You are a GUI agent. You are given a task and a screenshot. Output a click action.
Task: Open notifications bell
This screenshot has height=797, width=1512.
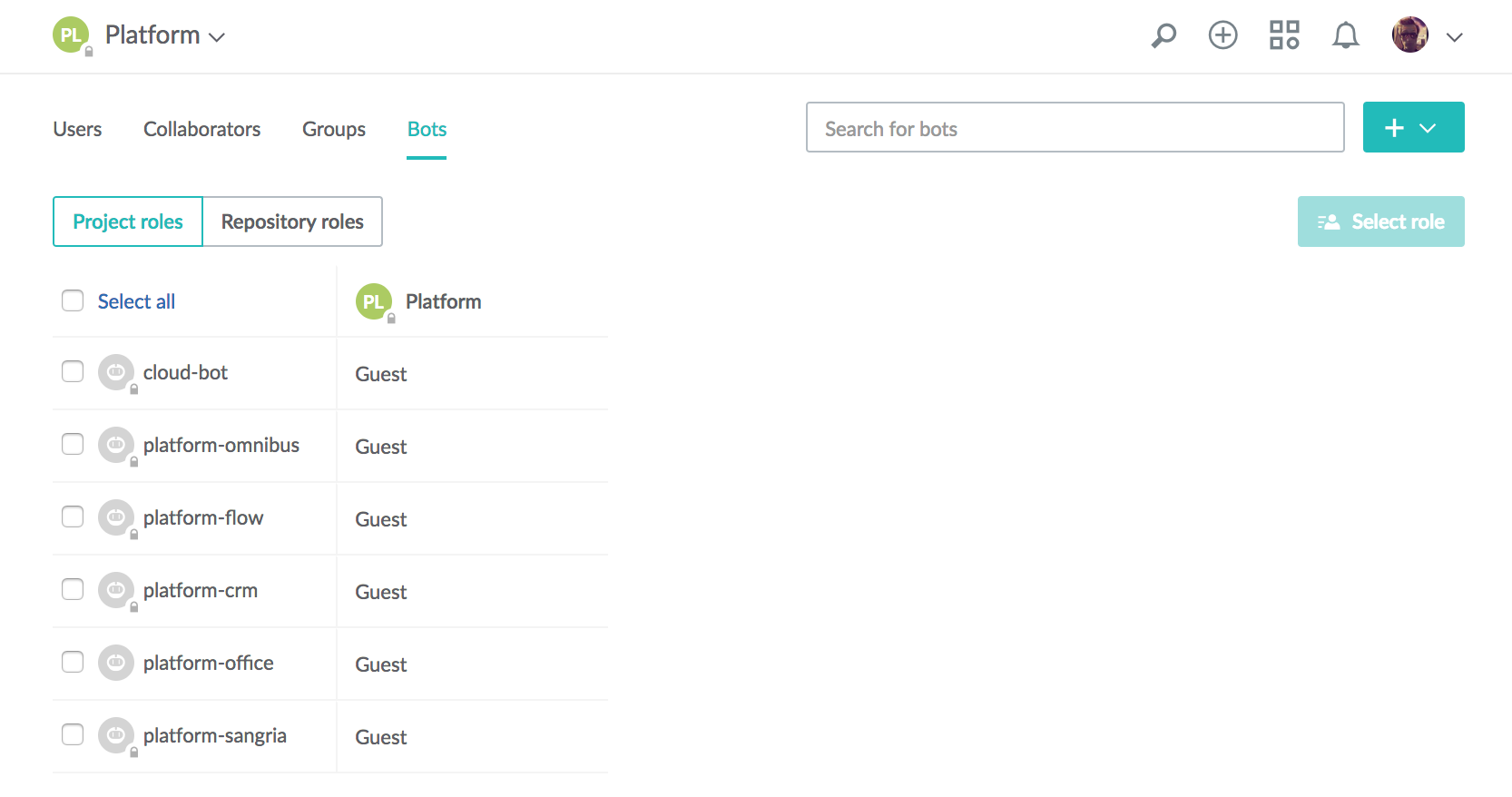[x=1345, y=35]
